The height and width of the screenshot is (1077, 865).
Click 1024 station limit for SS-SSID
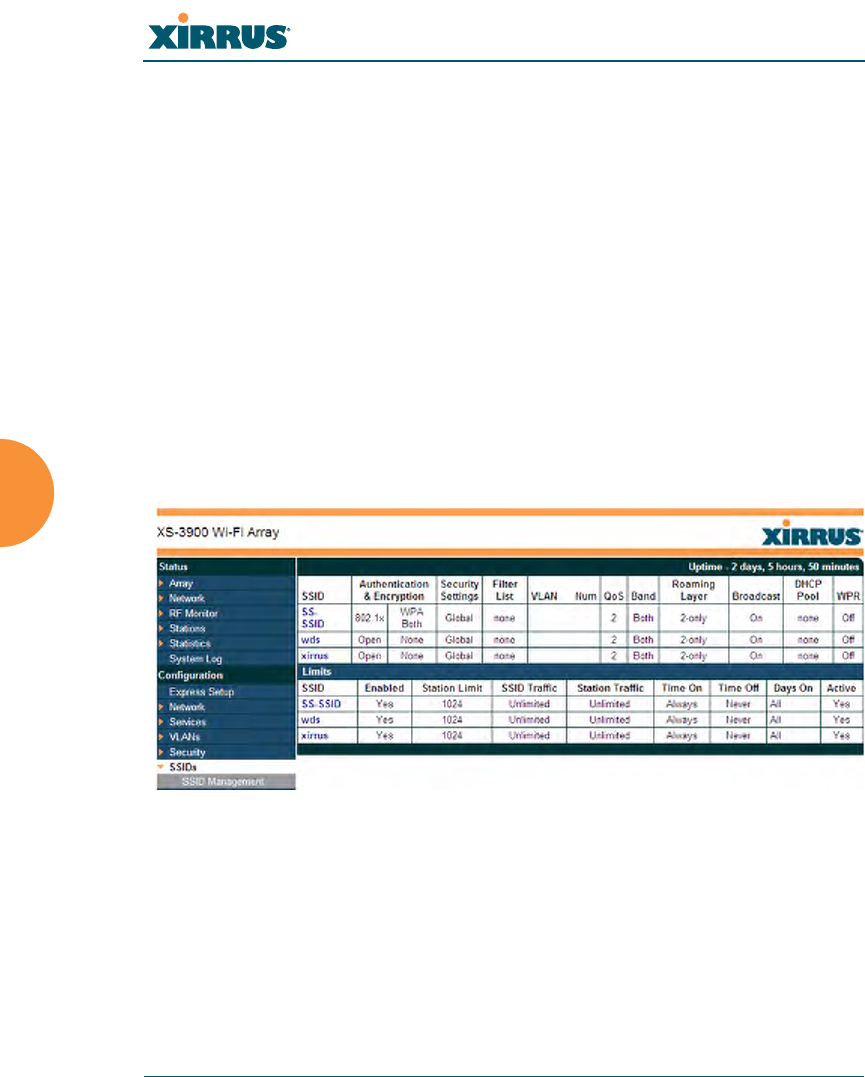click(x=452, y=704)
